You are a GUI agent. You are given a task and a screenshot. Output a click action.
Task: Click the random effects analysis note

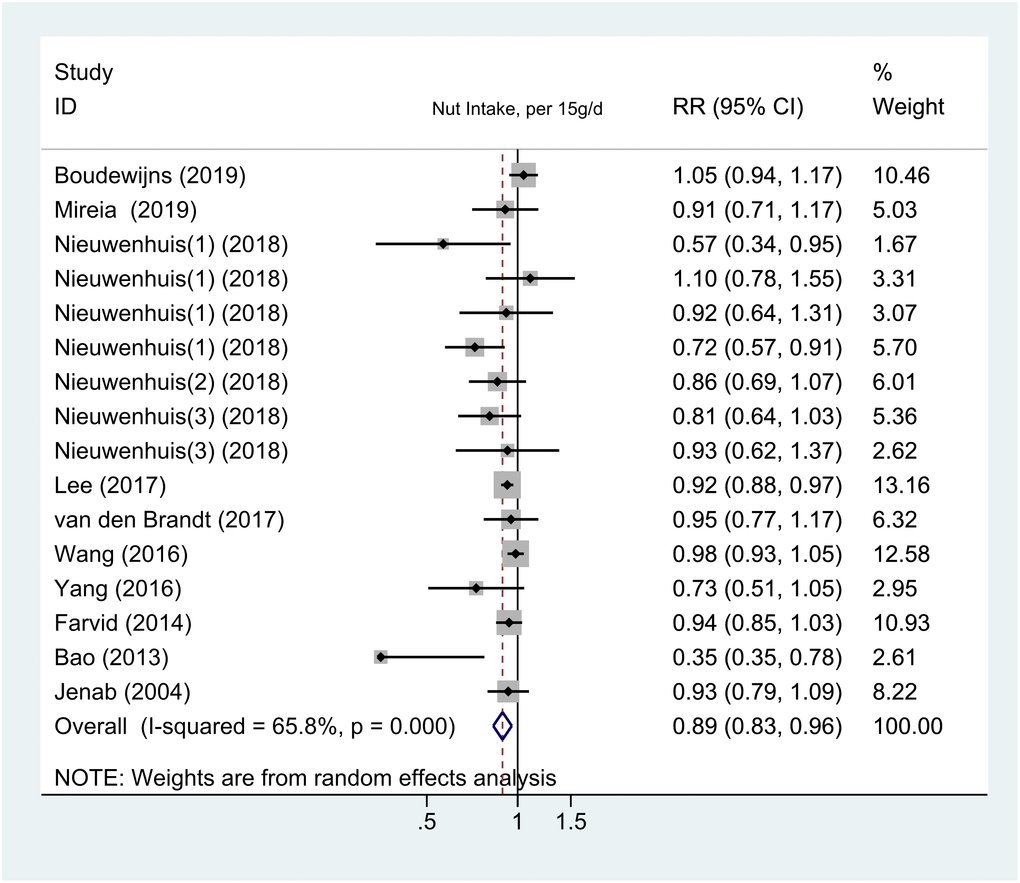coord(305,776)
